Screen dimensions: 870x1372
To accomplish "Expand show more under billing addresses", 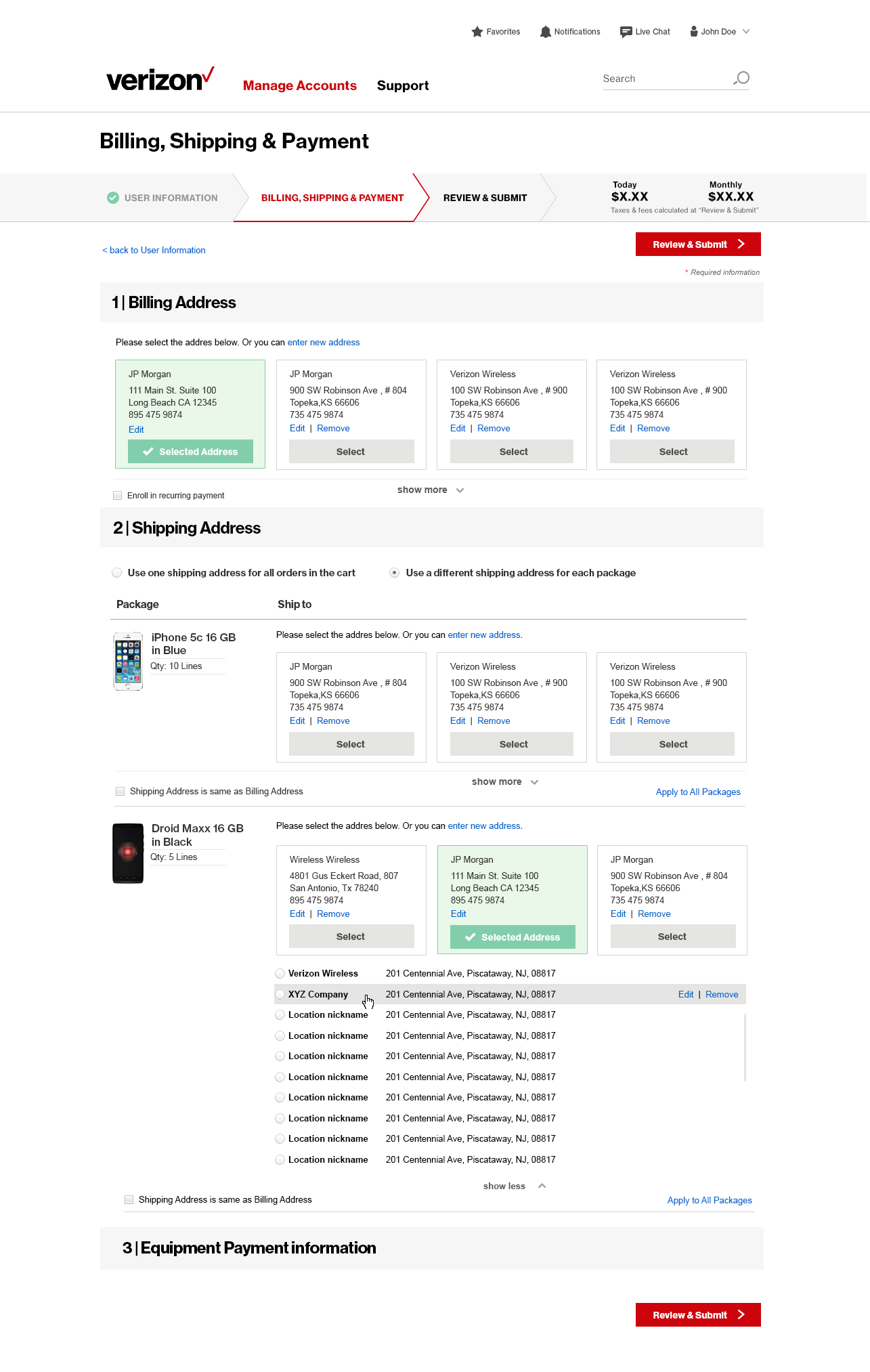I will [x=431, y=490].
